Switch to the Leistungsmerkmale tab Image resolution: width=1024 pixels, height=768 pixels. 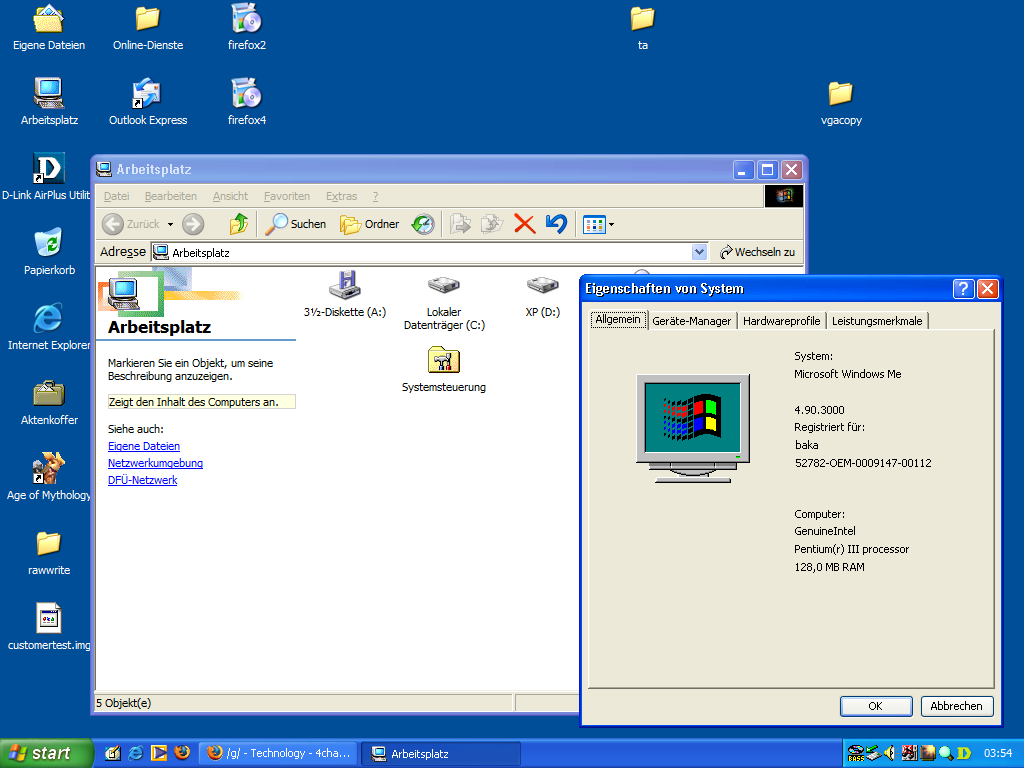pos(877,321)
